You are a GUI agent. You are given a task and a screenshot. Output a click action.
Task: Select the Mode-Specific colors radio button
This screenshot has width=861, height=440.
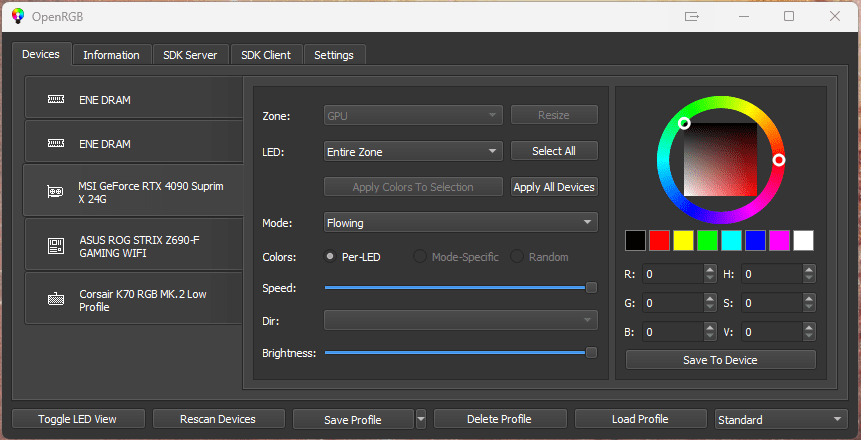click(420, 257)
